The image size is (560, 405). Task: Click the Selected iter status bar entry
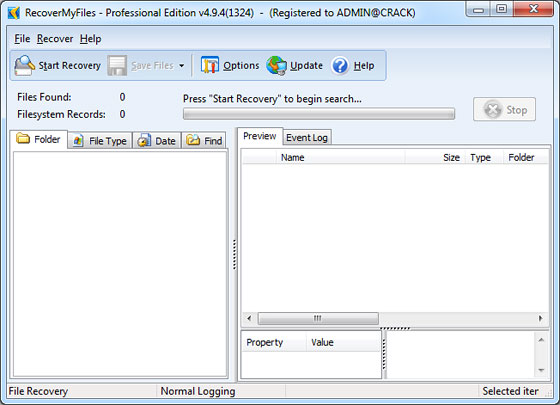(510, 391)
